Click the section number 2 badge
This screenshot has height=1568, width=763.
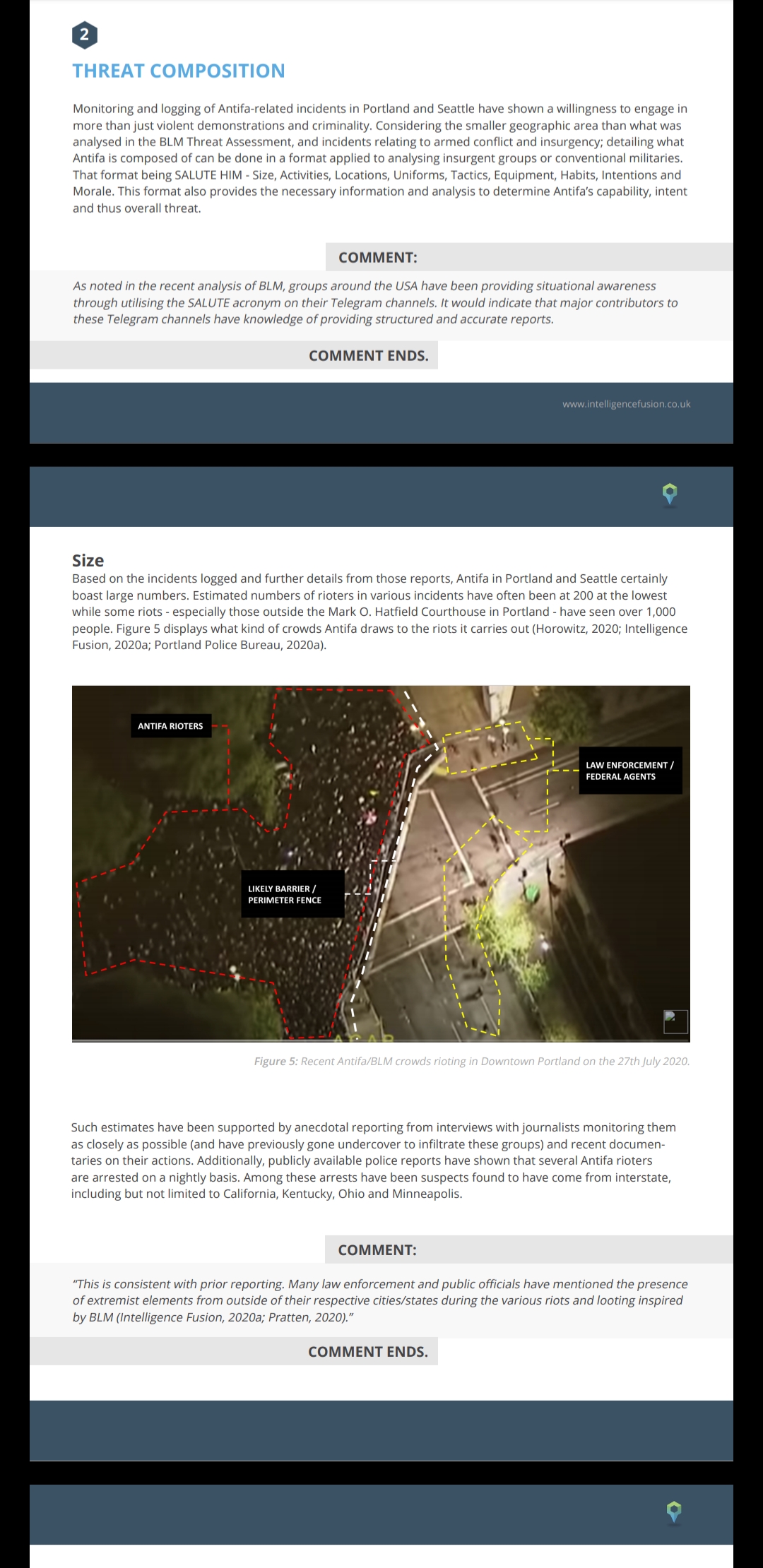(85, 35)
